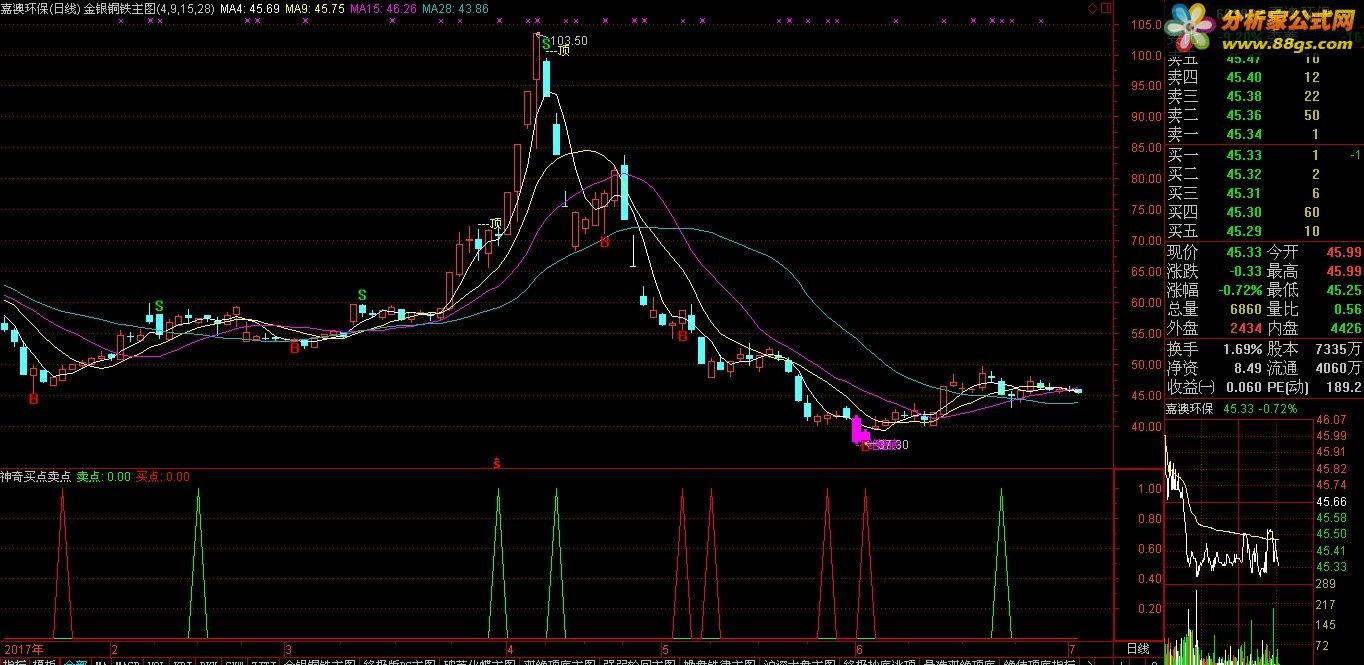The image size is (1364, 665).
Task: Select the 买一 45.33 order row
Action: click(x=1264, y=155)
